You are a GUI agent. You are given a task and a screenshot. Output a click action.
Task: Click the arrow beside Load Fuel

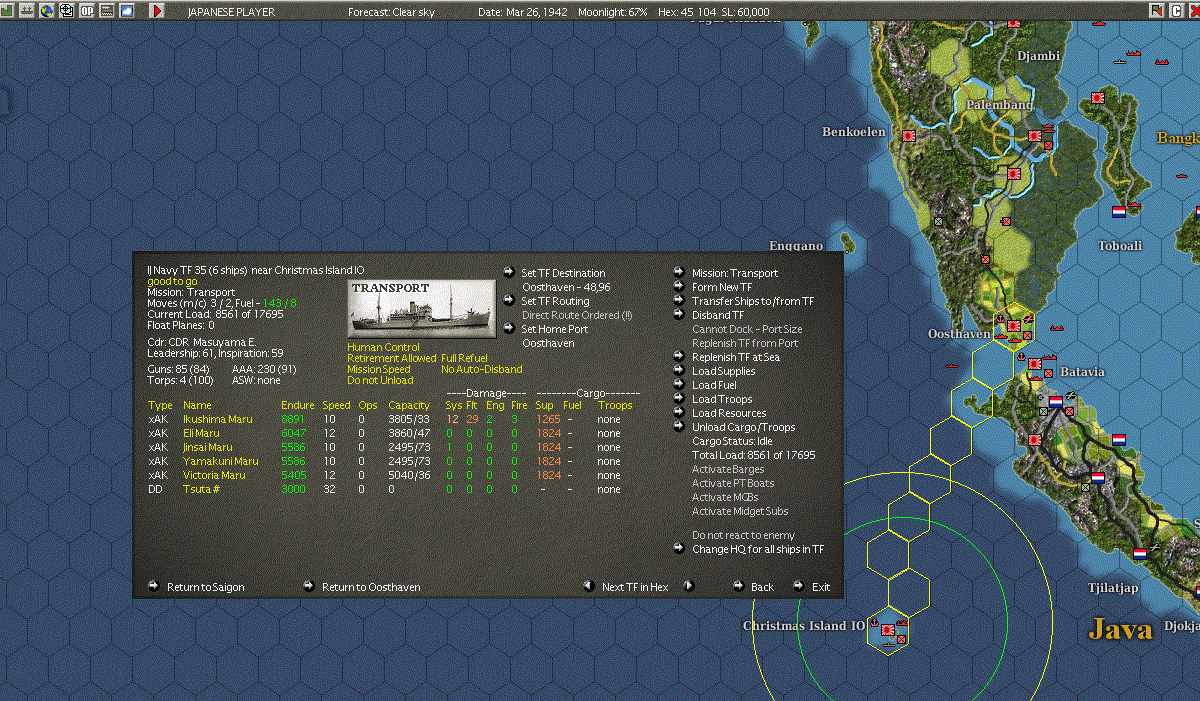pyautogui.click(x=680, y=384)
